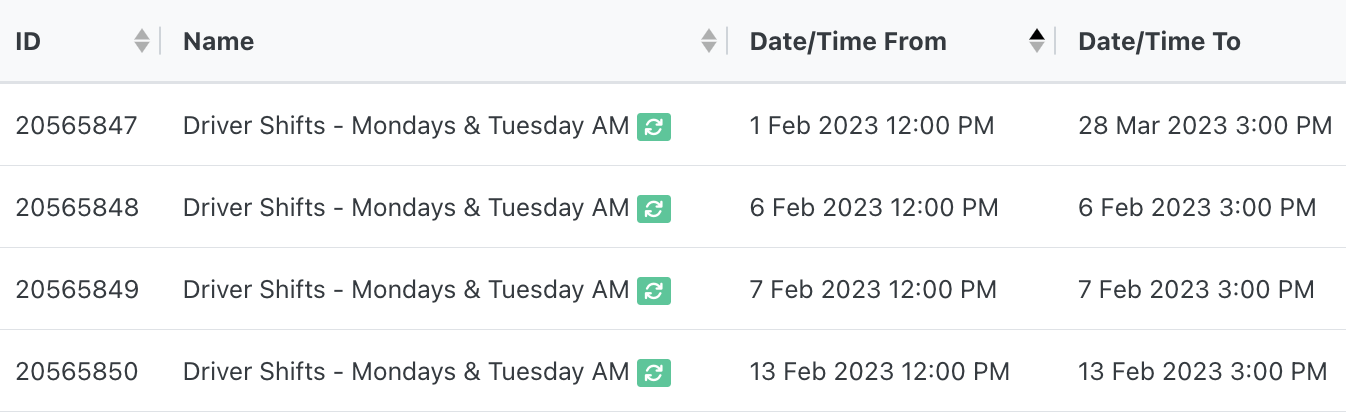Select the 7 Feb 2023 3:00 PM cell
The height and width of the screenshot is (416, 1346).
coord(1196,290)
